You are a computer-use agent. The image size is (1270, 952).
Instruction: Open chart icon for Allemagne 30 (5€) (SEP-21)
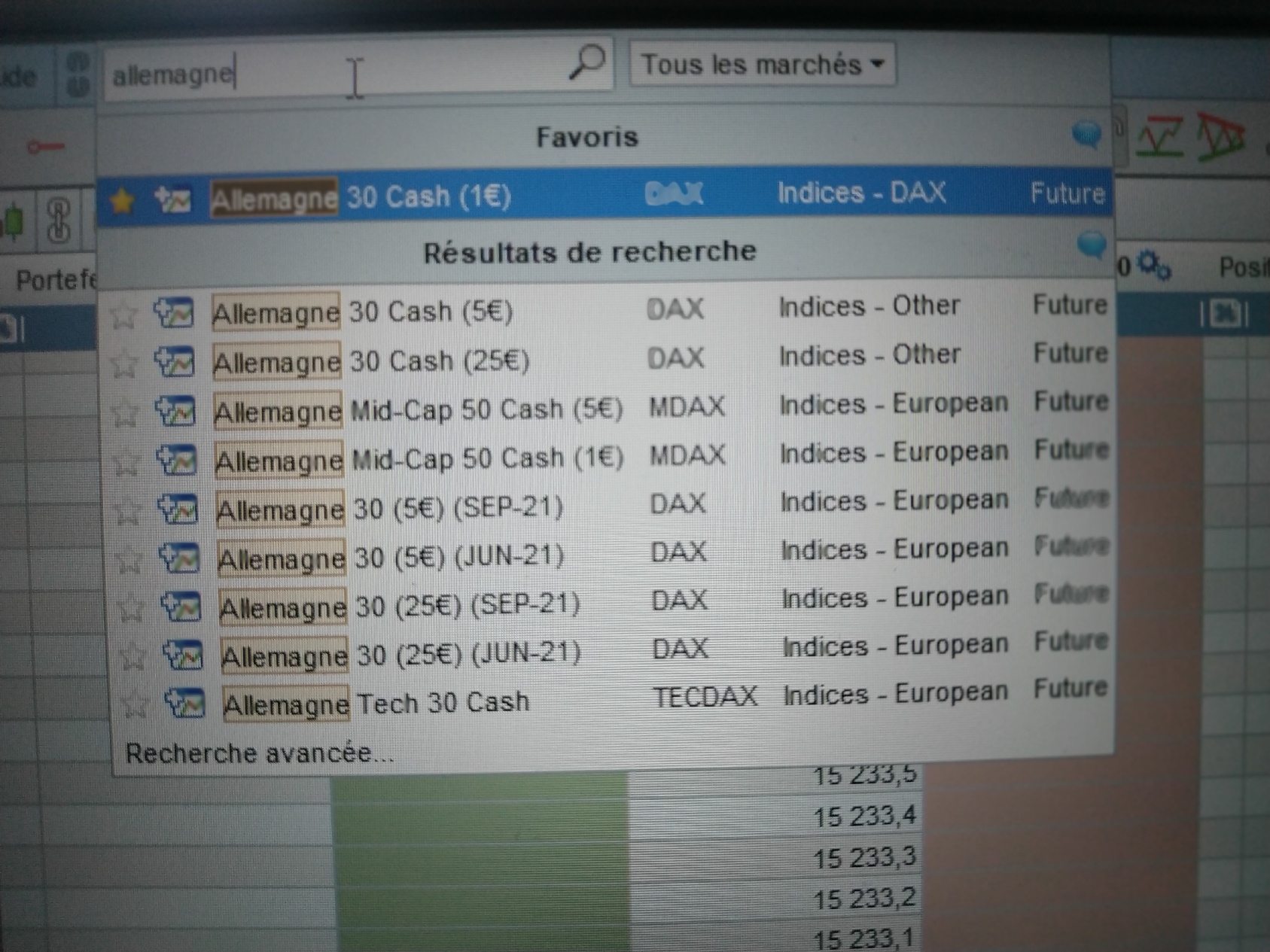pos(178,509)
